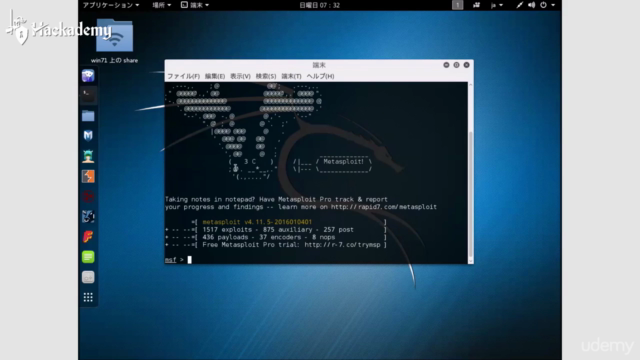640x360 pixels.
Task: Click the terminal vertical scrollbar
Action: [x=471, y=193]
